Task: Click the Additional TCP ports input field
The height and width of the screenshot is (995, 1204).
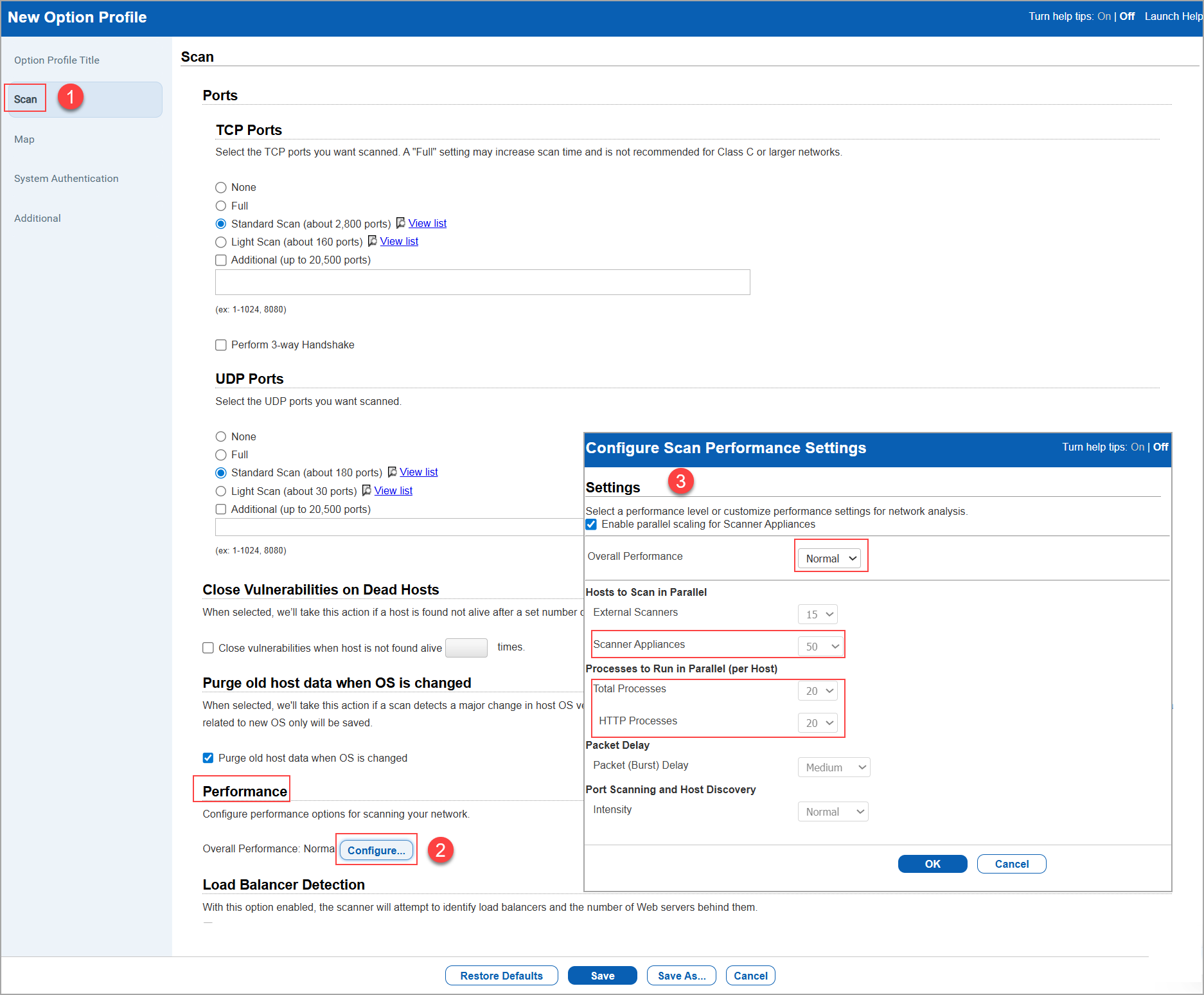Action: click(482, 282)
